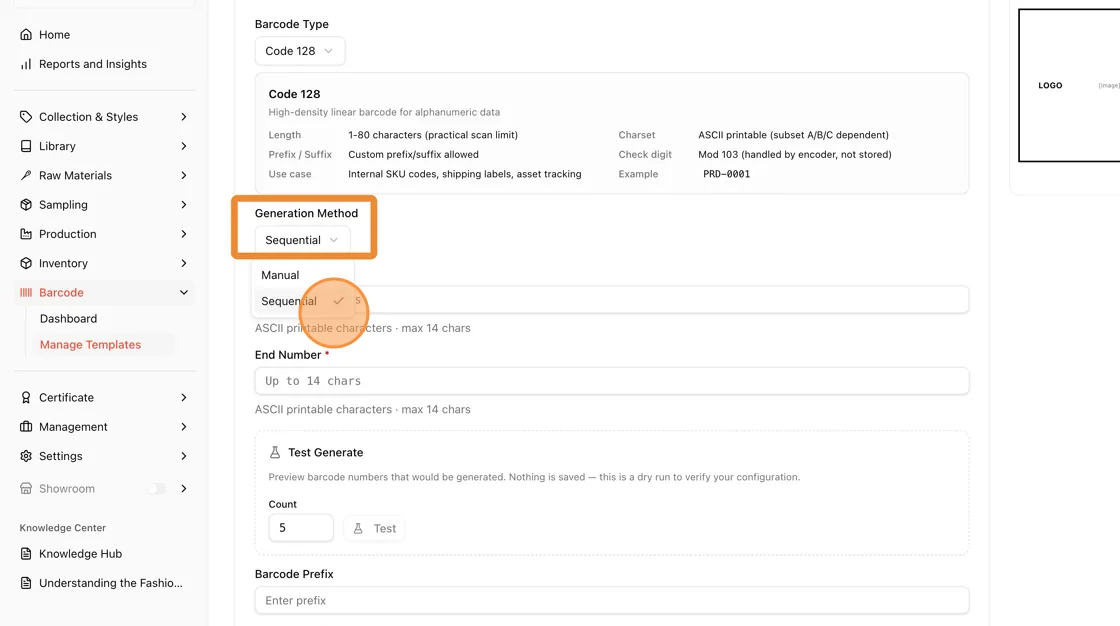Screen dimensions: 1120x626
Task: Click the Production factory icon
Action: click(x=26, y=234)
